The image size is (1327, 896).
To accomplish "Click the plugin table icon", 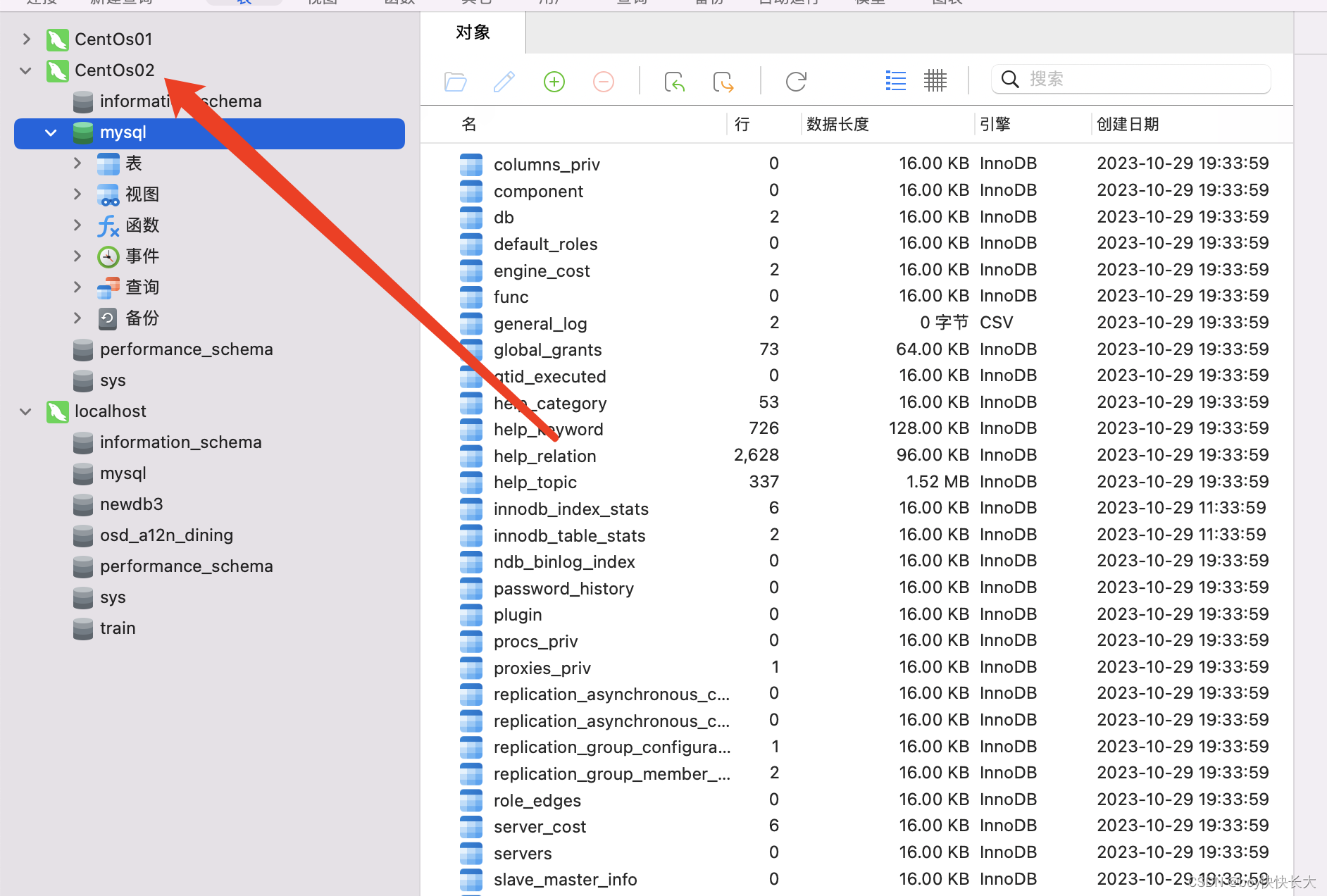I will (x=471, y=615).
